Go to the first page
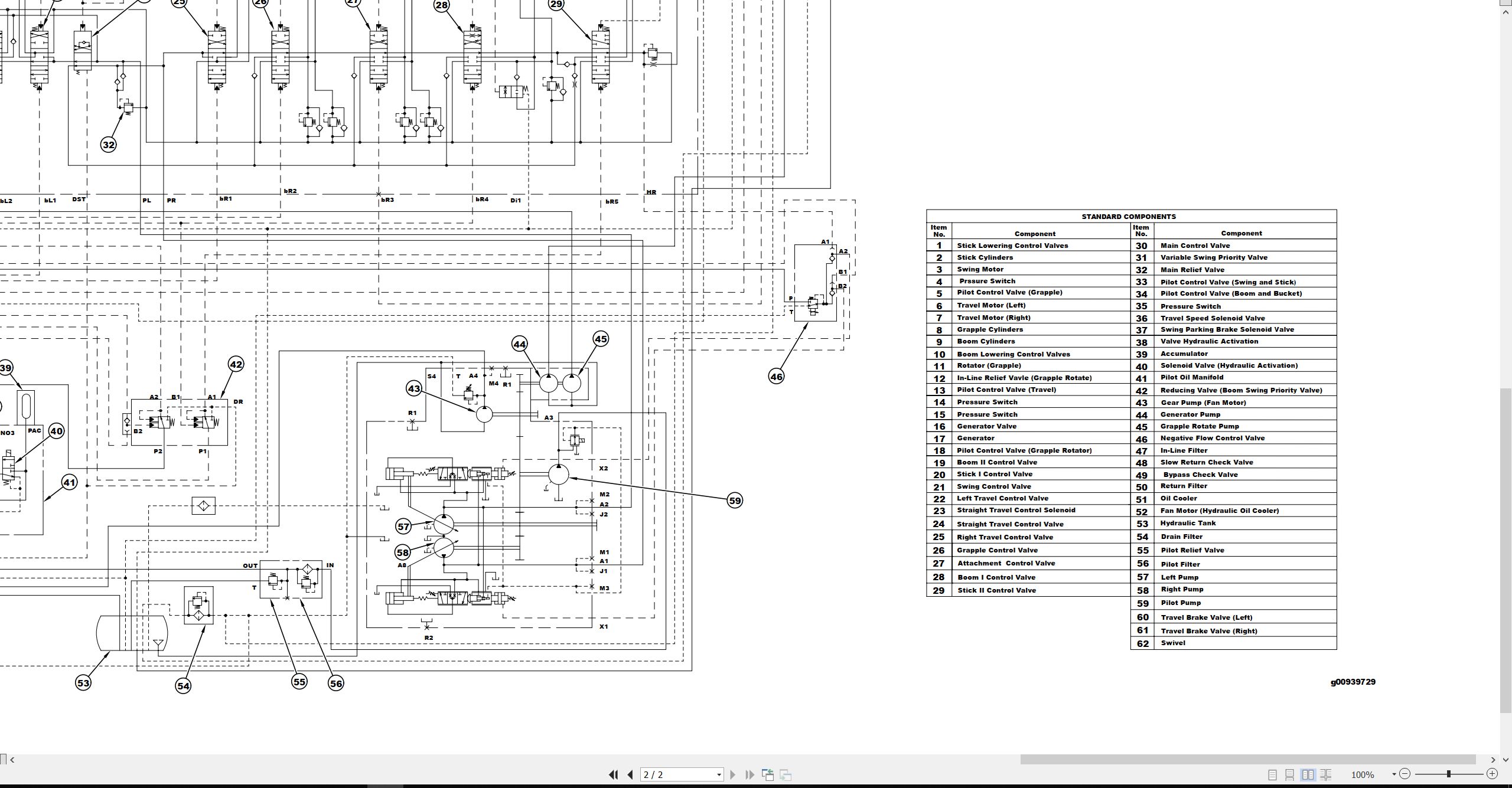Screen dimensions: 1512x788 click(x=613, y=774)
